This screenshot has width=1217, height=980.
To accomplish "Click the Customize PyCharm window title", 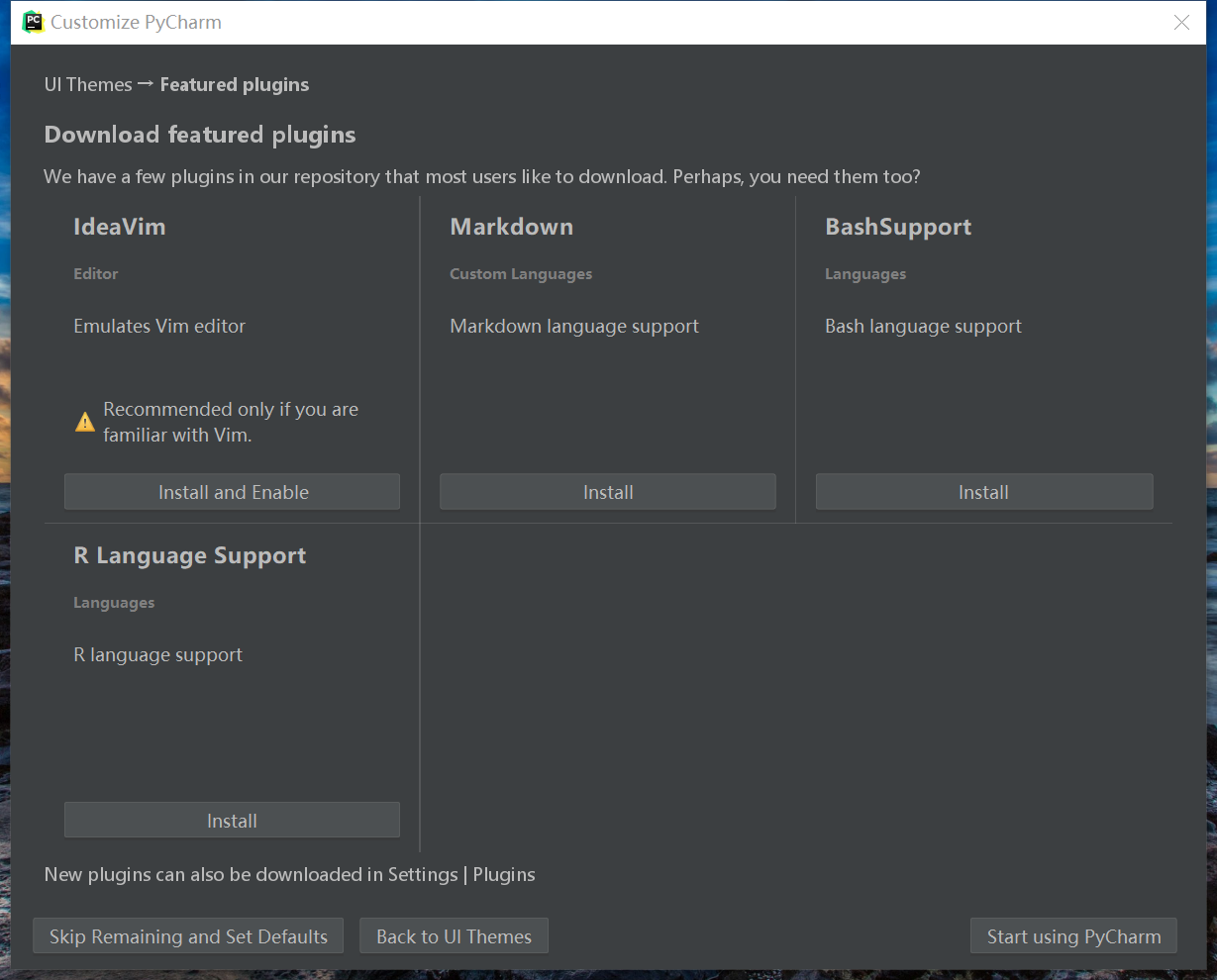I will (x=136, y=23).
